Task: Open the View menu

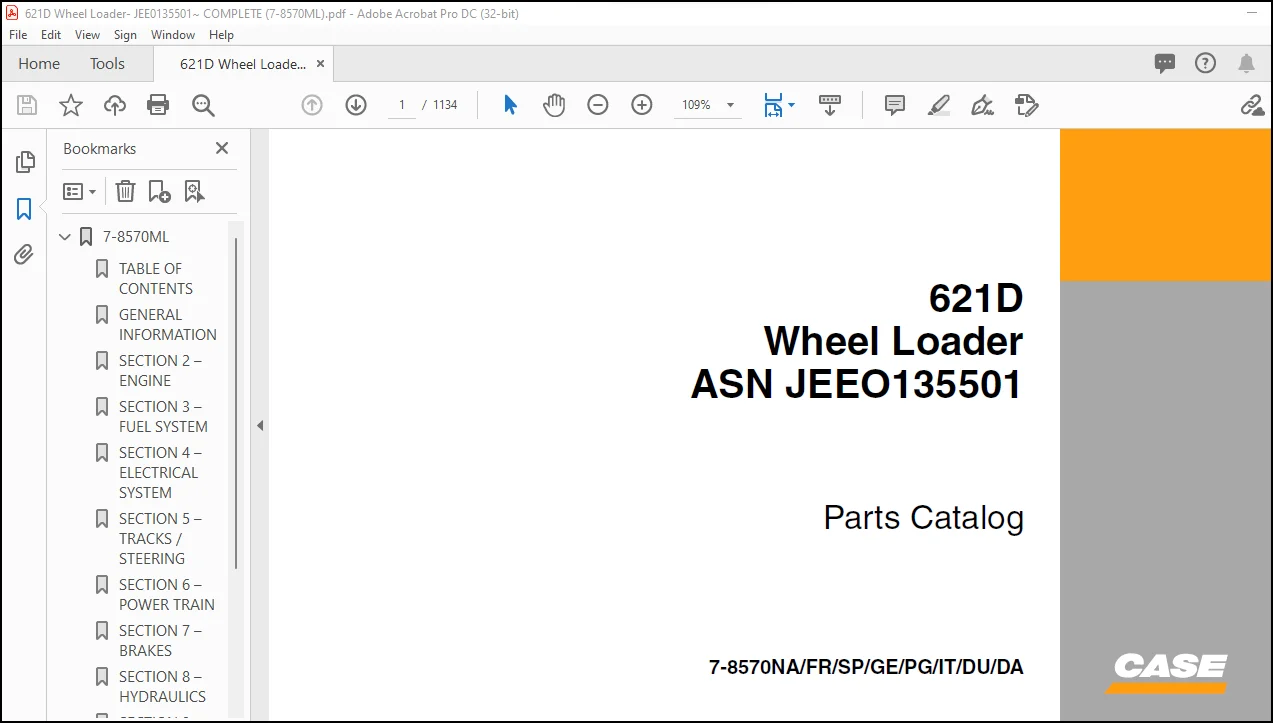Action: 88,34
